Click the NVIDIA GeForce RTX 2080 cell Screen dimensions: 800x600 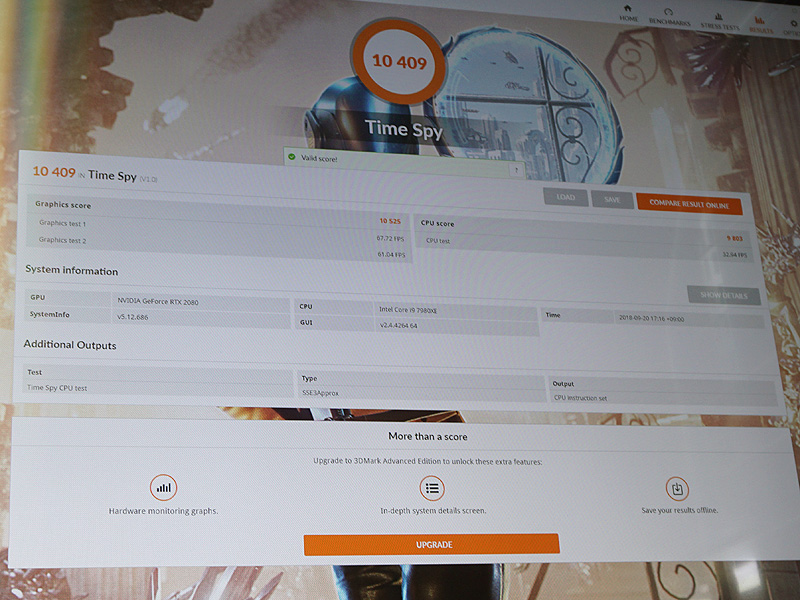(x=200, y=302)
